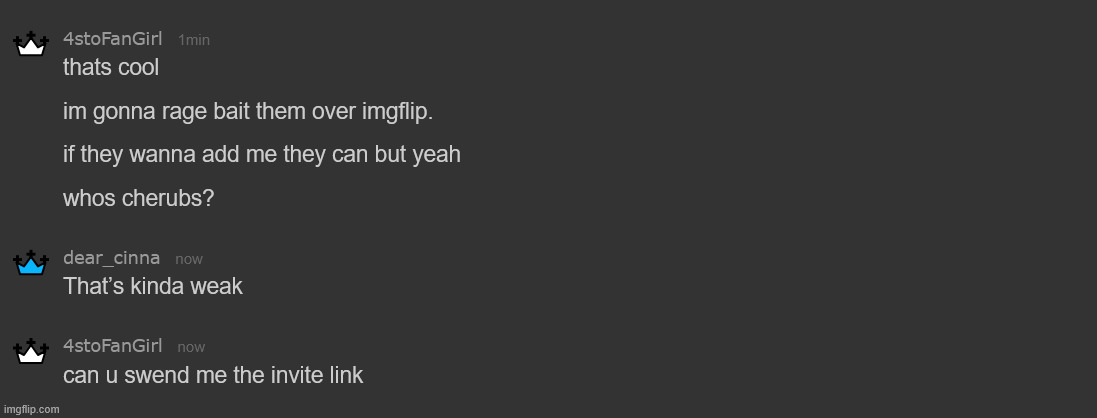Open the dear_cinna username link
The image size is (1097, 418).
pos(111,258)
